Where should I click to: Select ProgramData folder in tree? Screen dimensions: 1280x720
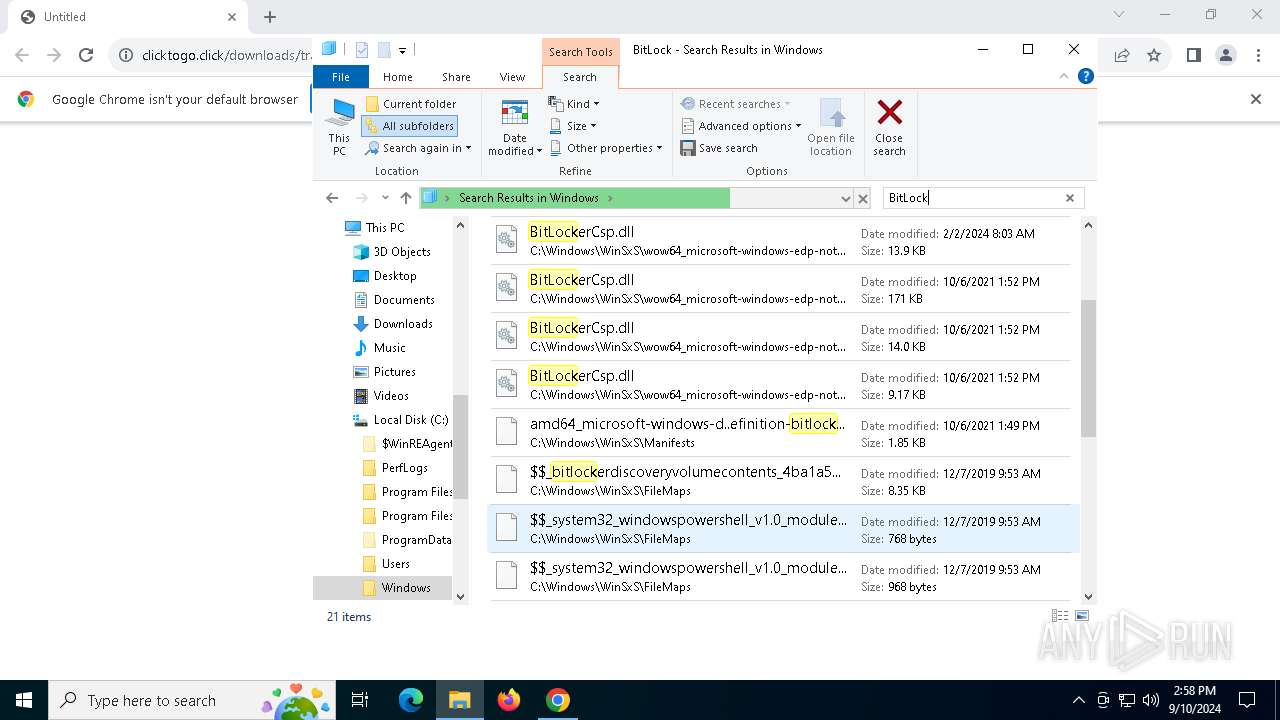416,540
